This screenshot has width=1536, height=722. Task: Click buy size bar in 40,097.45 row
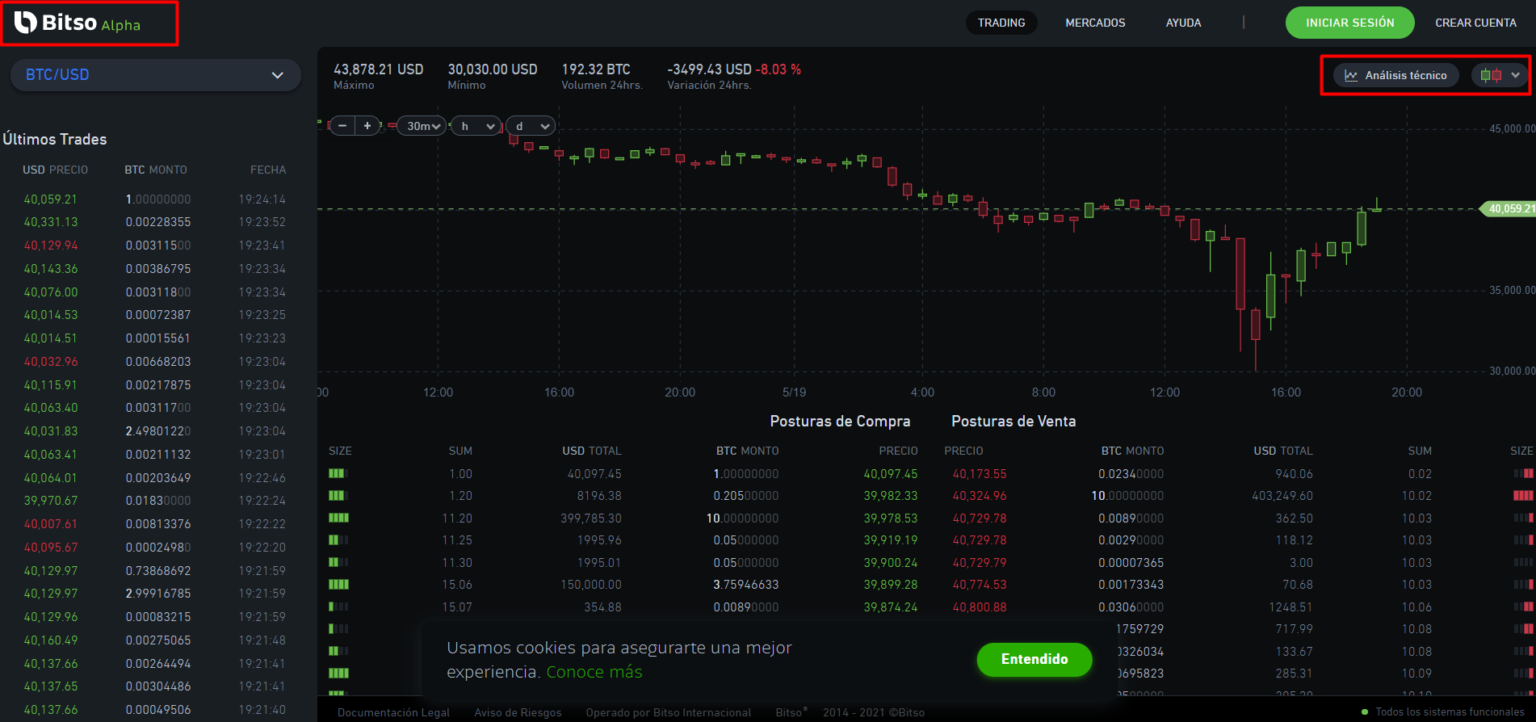click(x=339, y=474)
